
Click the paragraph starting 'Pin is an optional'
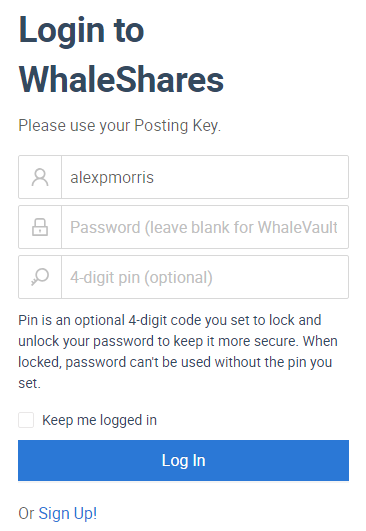[178, 352]
